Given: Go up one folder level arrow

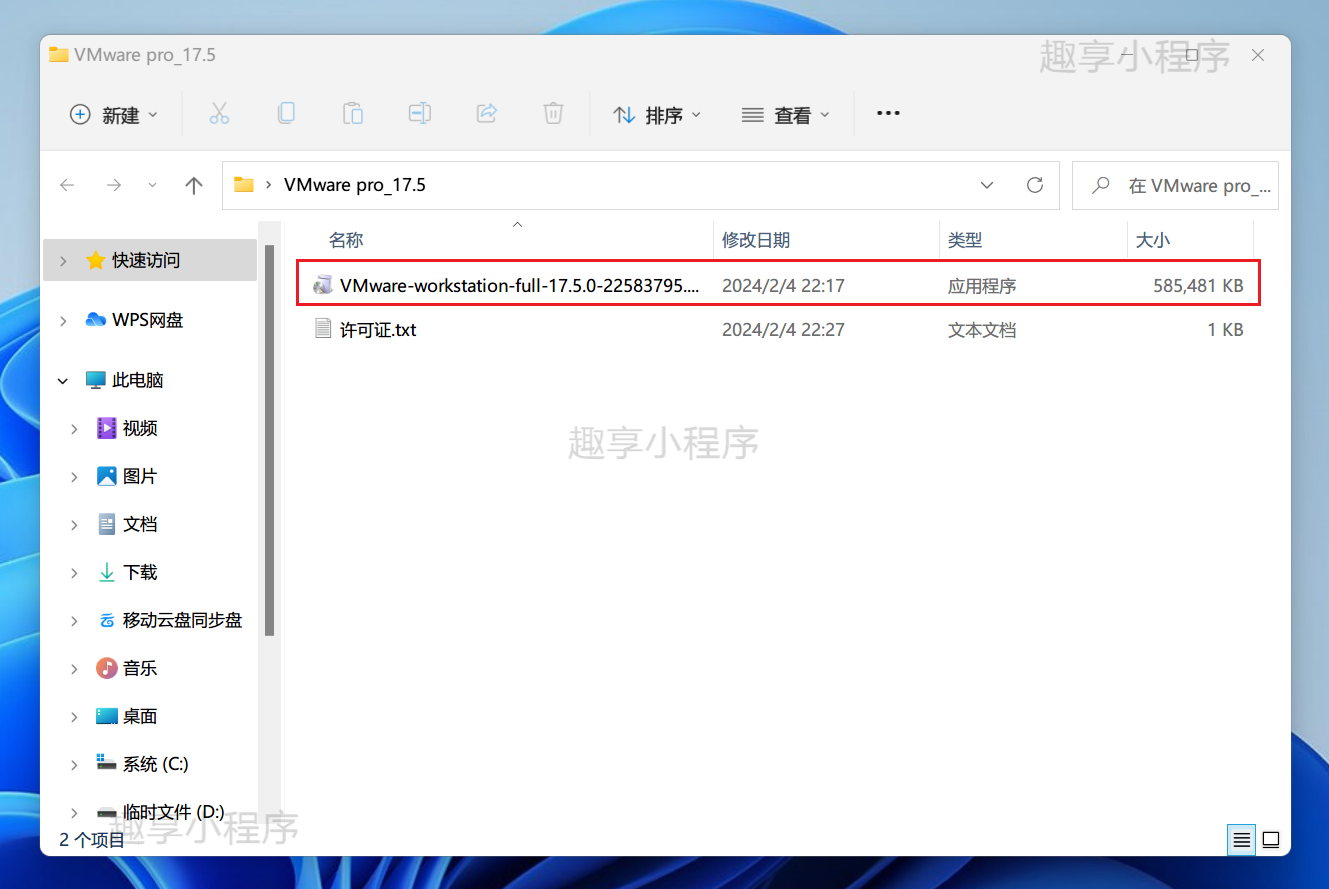Looking at the screenshot, I should [x=194, y=185].
